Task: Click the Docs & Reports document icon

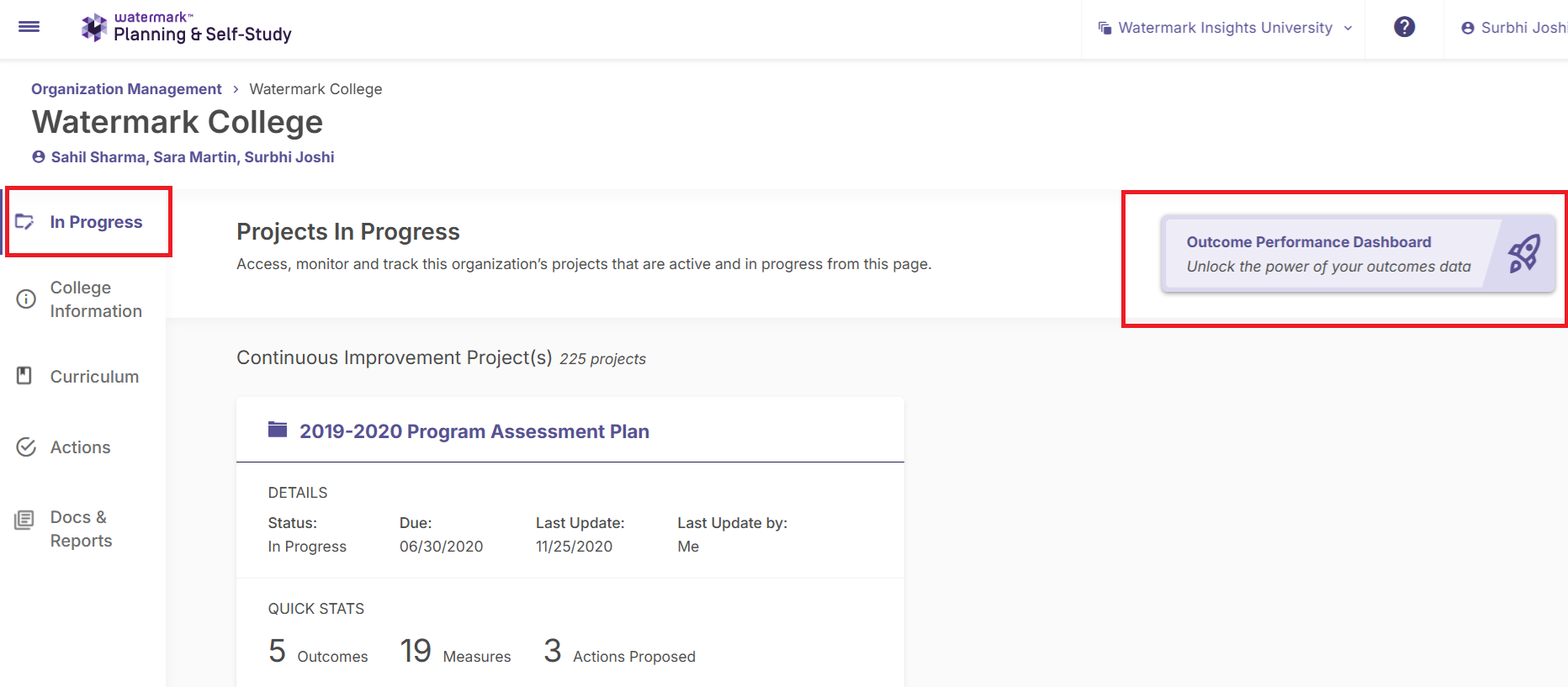Action: [x=24, y=521]
